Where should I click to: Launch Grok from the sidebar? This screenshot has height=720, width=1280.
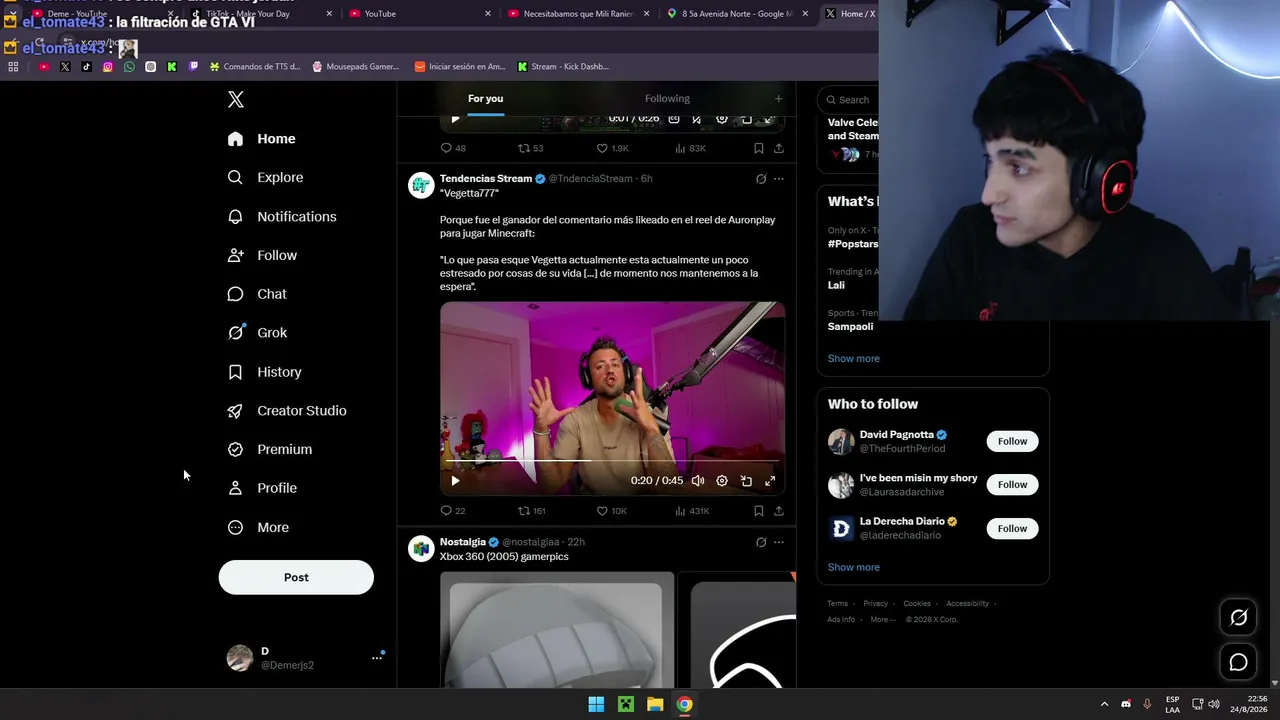point(257,333)
